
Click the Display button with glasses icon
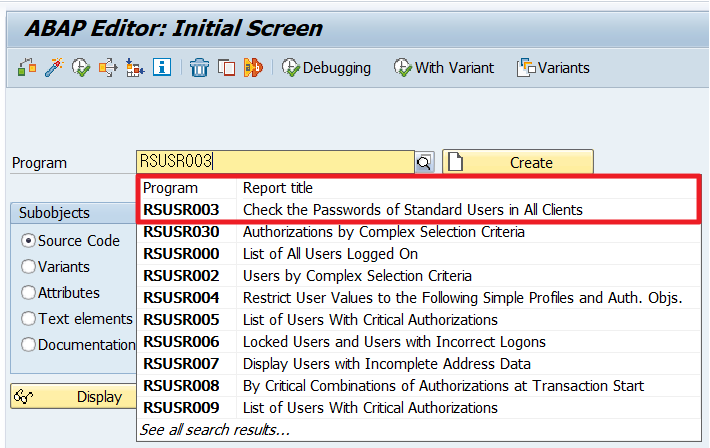coord(73,396)
